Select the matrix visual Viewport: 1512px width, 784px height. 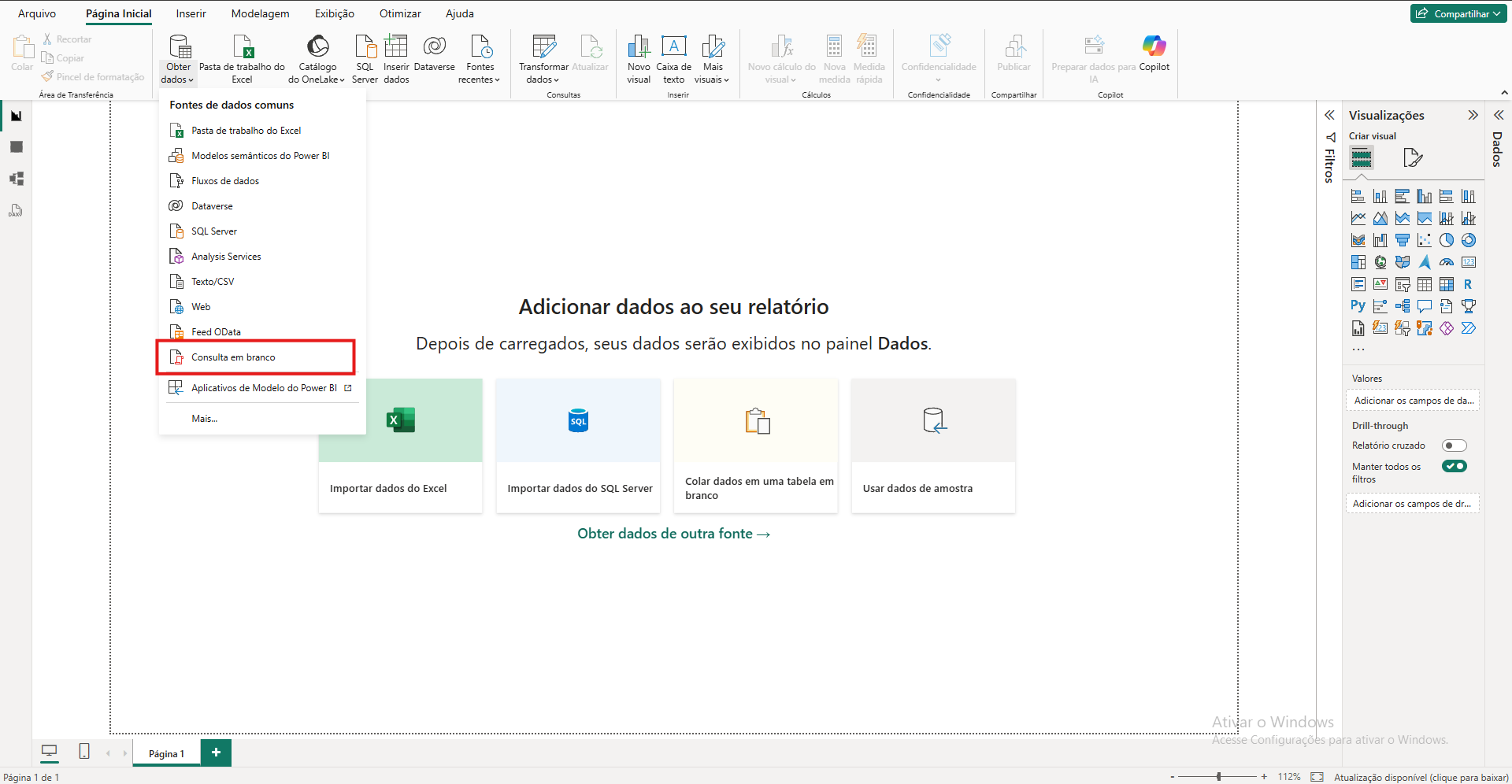pos(1447,284)
